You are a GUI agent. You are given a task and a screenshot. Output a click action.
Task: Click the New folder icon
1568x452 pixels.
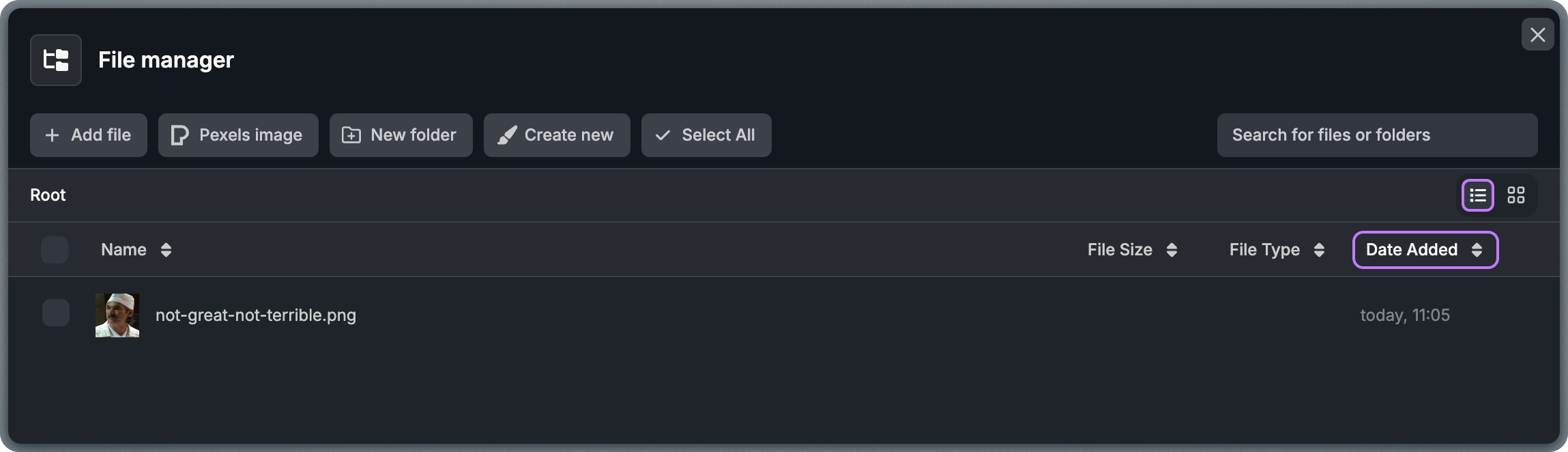[351, 135]
